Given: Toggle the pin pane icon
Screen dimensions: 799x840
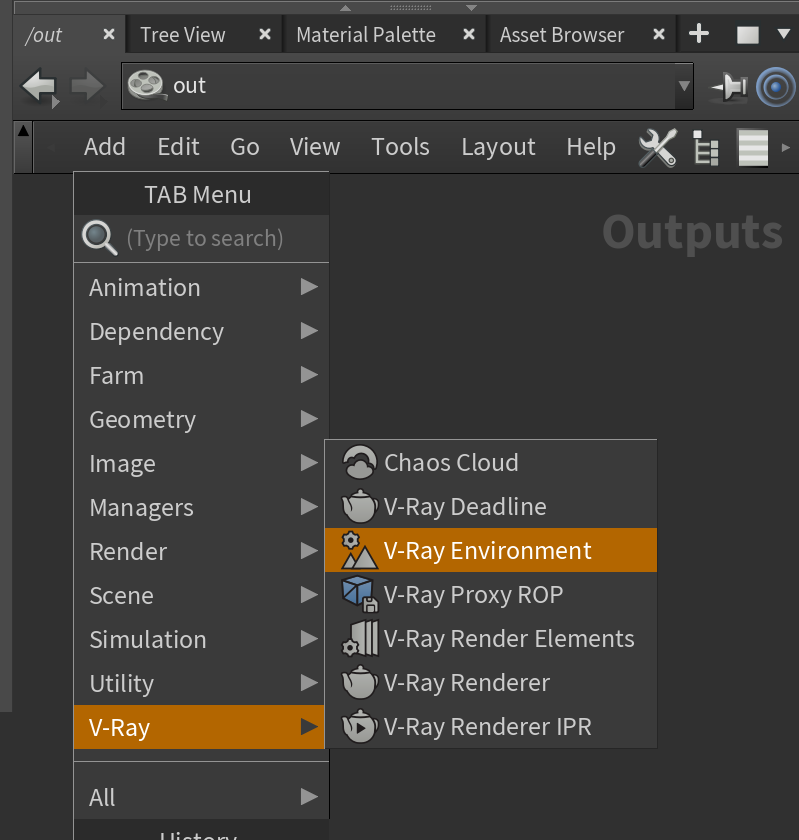Looking at the screenshot, I should pyautogui.click(x=729, y=87).
